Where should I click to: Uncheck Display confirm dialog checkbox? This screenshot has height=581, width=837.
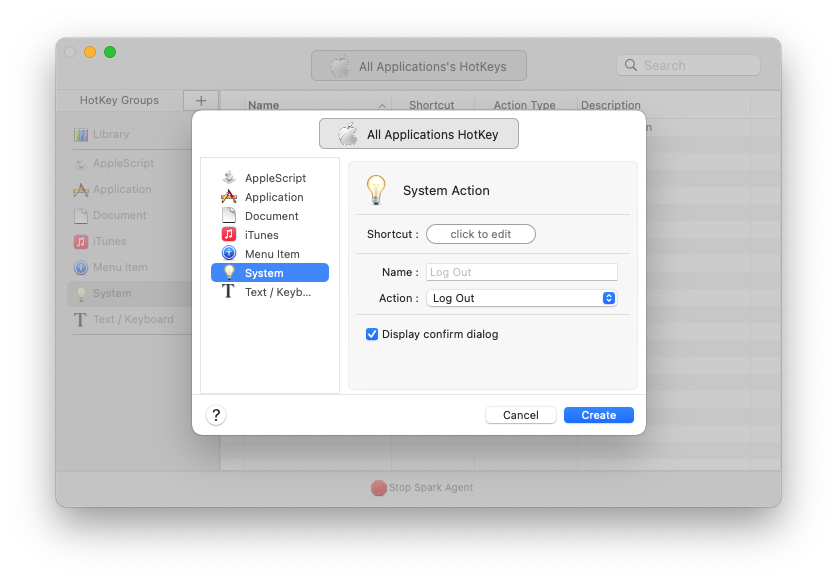click(x=372, y=334)
